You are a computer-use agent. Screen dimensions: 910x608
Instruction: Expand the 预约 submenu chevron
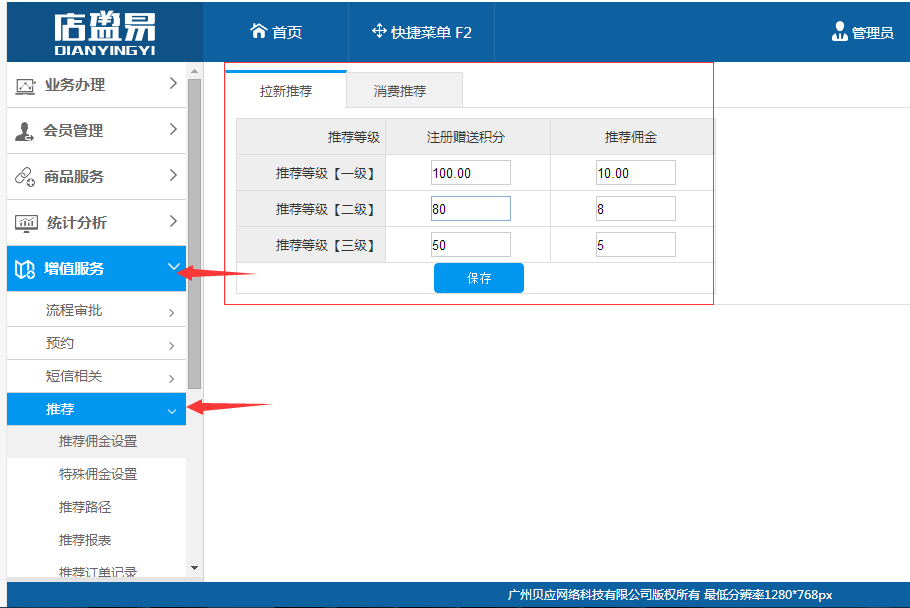pyautogui.click(x=171, y=346)
